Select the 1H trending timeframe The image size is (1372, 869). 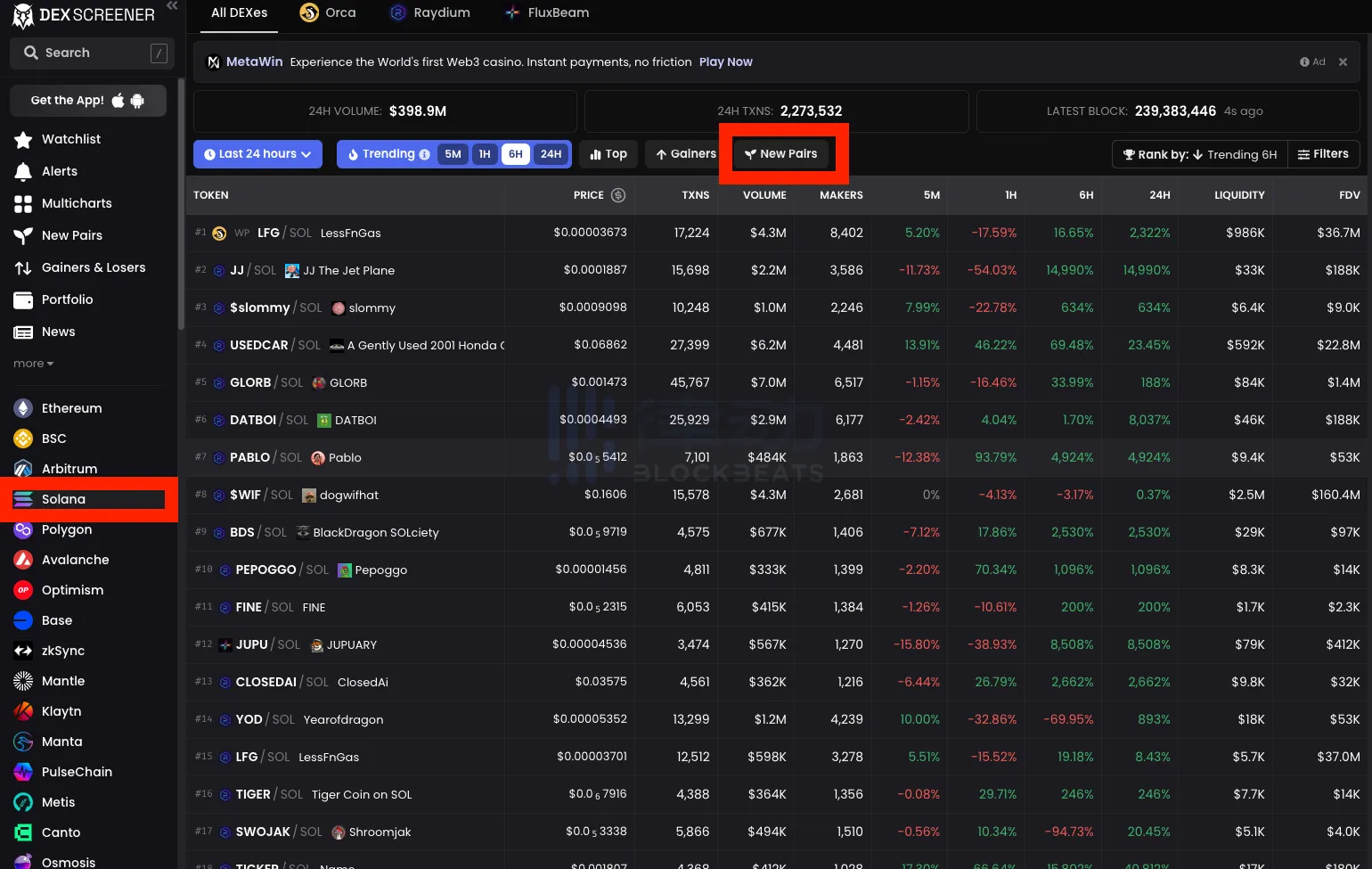[x=485, y=154]
